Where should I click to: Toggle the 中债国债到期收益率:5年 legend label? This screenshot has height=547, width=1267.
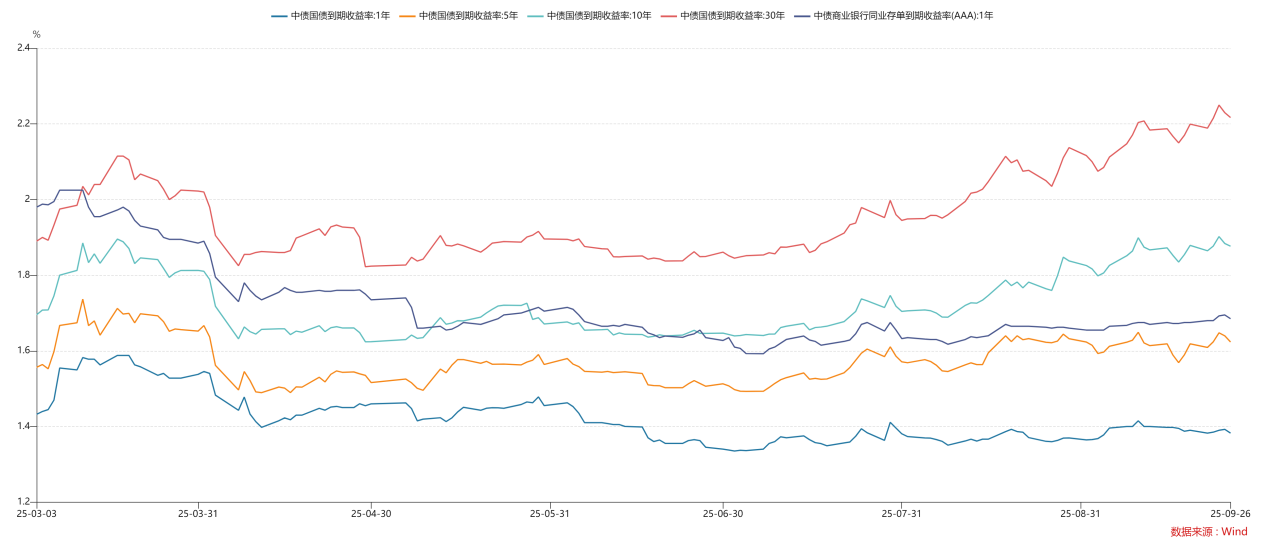click(x=468, y=16)
